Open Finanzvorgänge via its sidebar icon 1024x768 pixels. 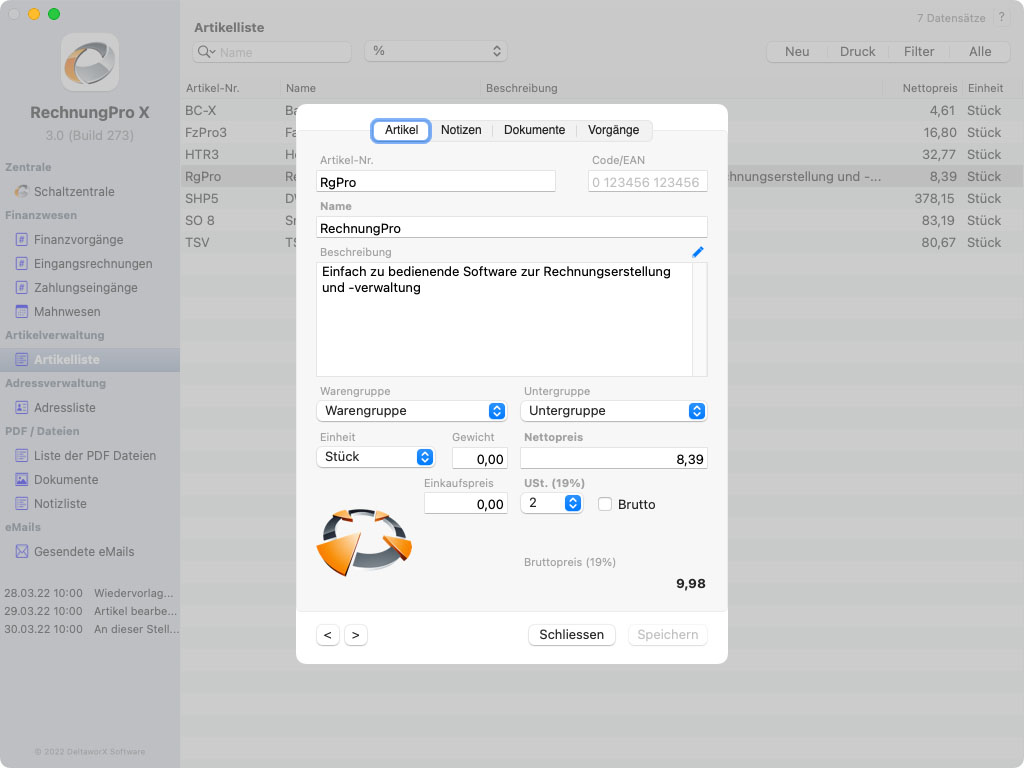(21, 240)
